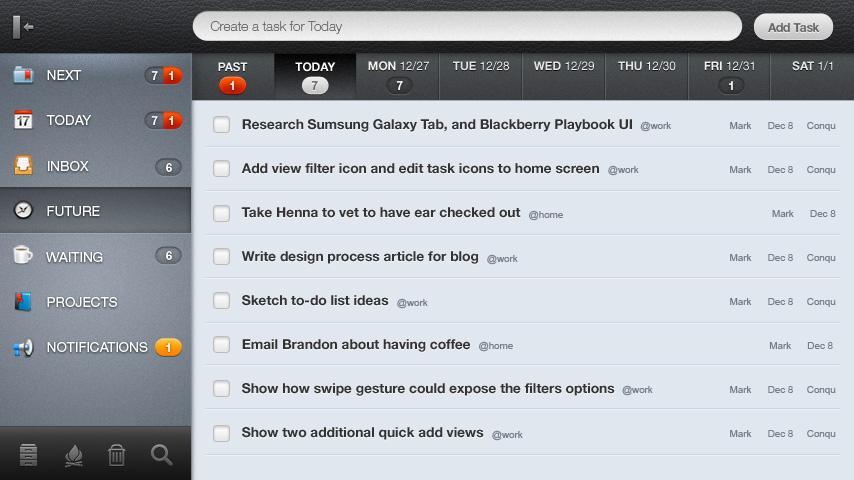Image resolution: width=854 pixels, height=480 pixels.
Task: Switch to the PAST day tab
Action: (x=232, y=75)
